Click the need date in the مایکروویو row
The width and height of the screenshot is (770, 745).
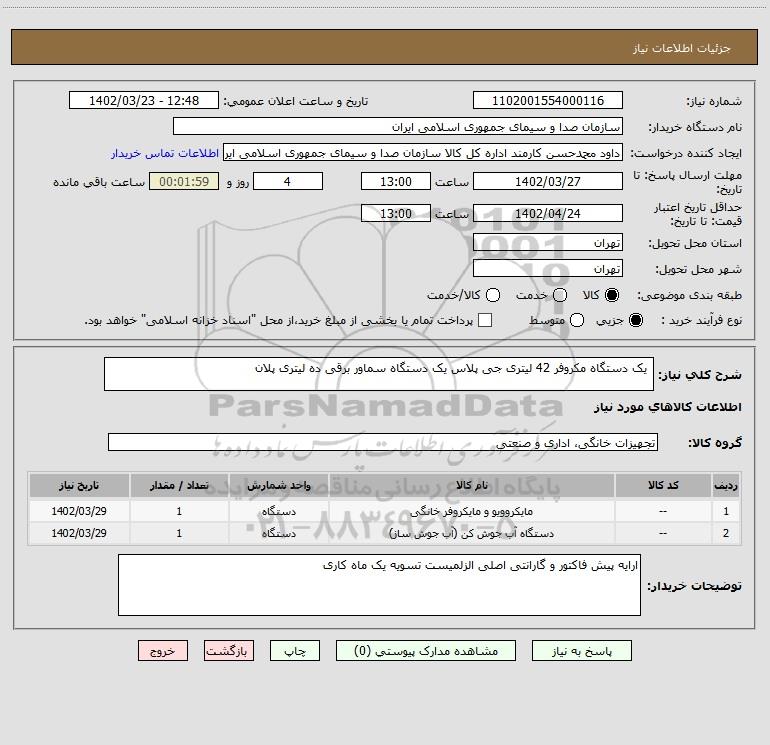79,511
